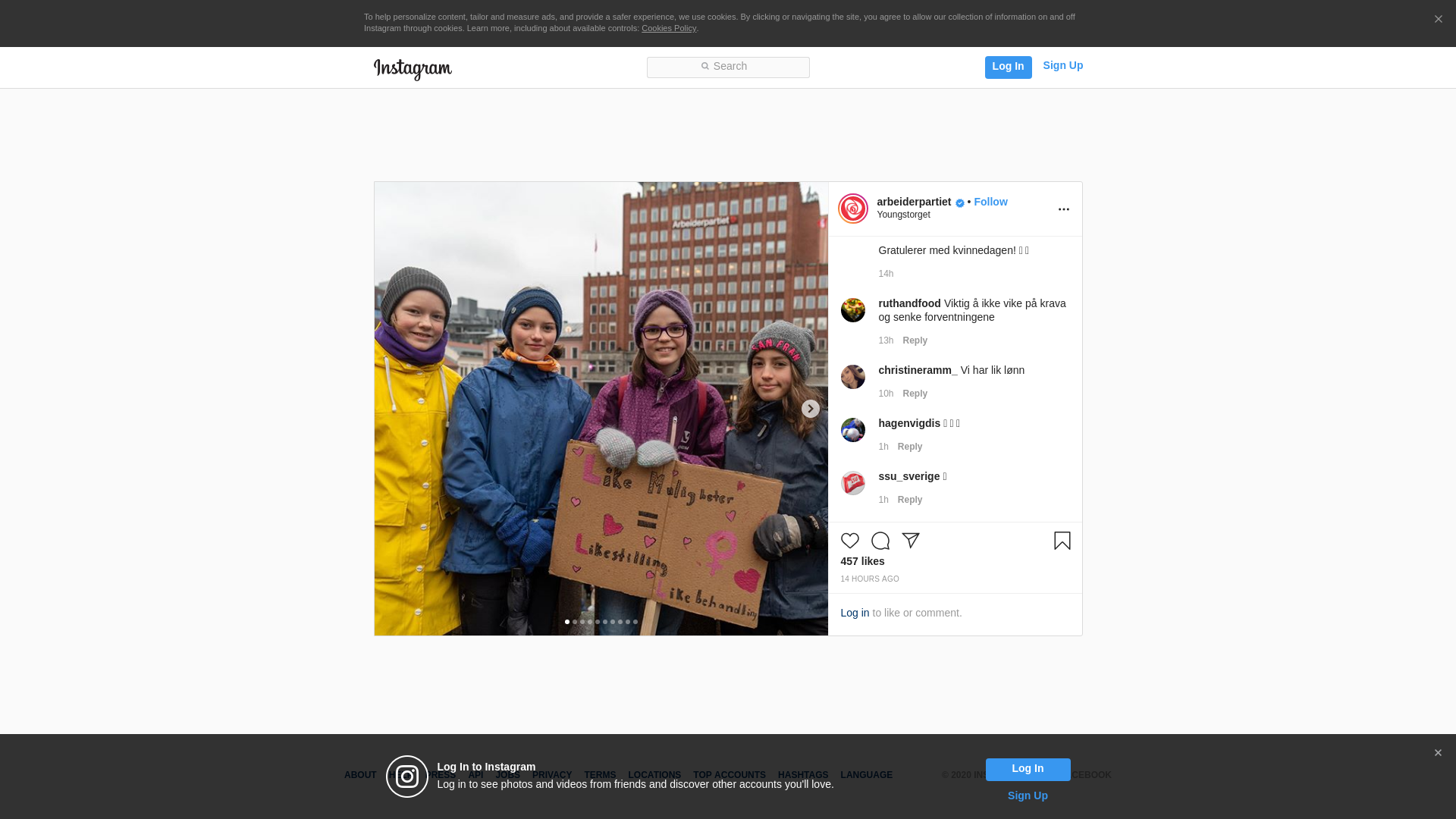Open arbeiderpartiet profile picture
This screenshot has height=819, width=1456.
pos(853,209)
